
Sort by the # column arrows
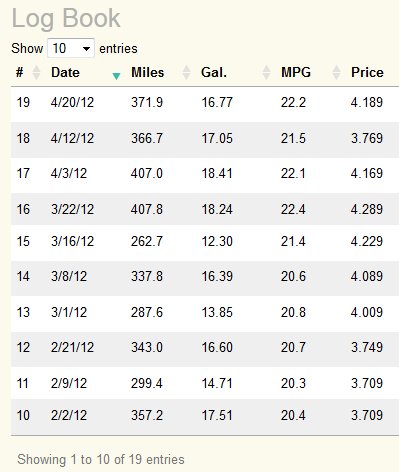pyautogui.click(x=36, y=73)
